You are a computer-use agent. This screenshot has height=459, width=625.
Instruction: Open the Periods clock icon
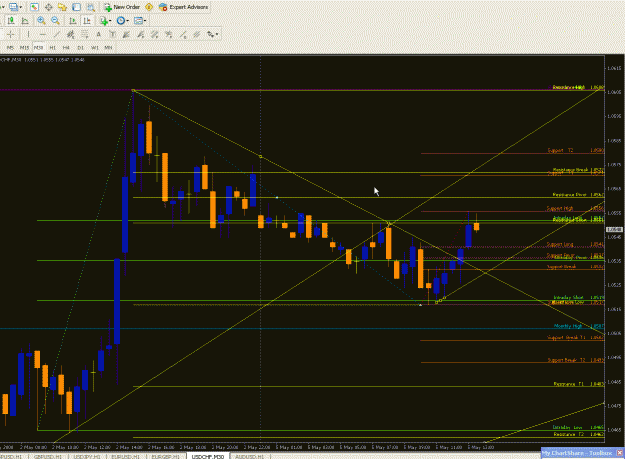point(121,21)
